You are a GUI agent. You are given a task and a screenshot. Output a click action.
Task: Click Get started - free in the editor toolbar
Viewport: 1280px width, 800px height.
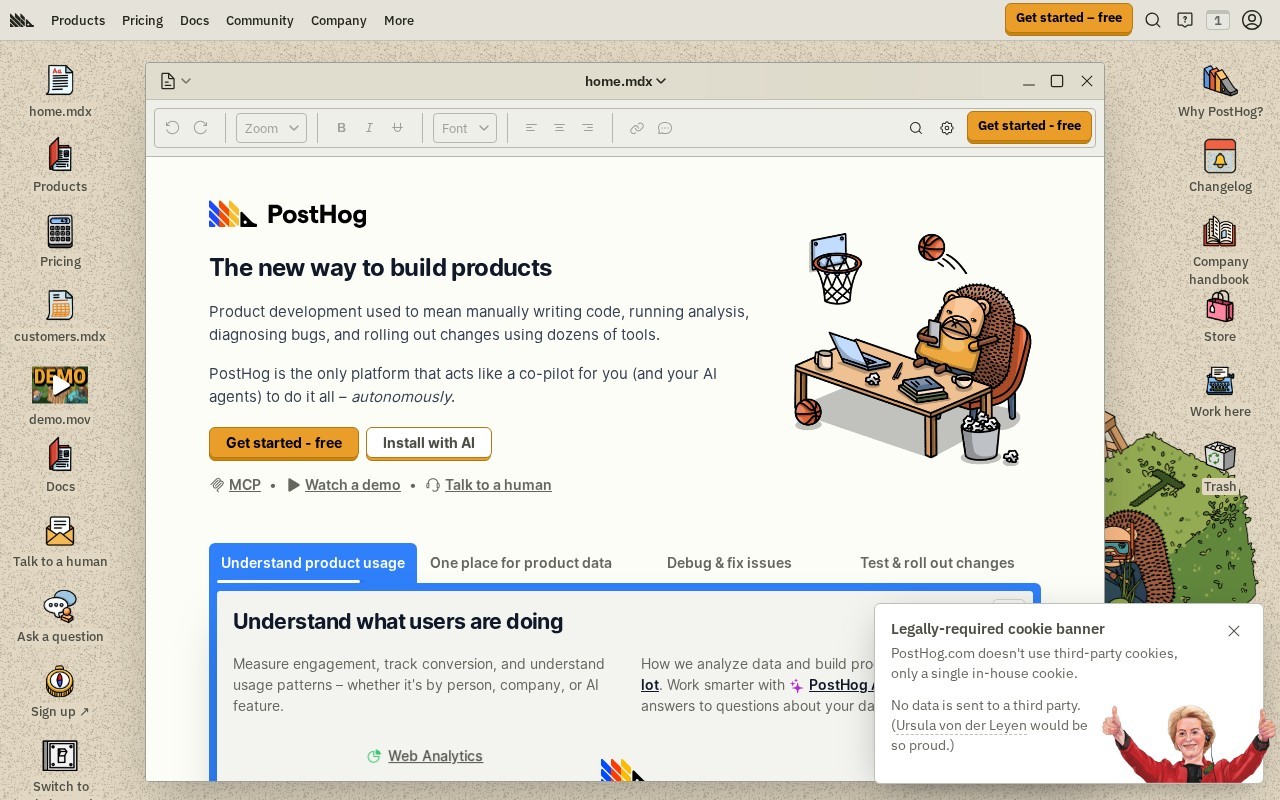[1029, 126]
